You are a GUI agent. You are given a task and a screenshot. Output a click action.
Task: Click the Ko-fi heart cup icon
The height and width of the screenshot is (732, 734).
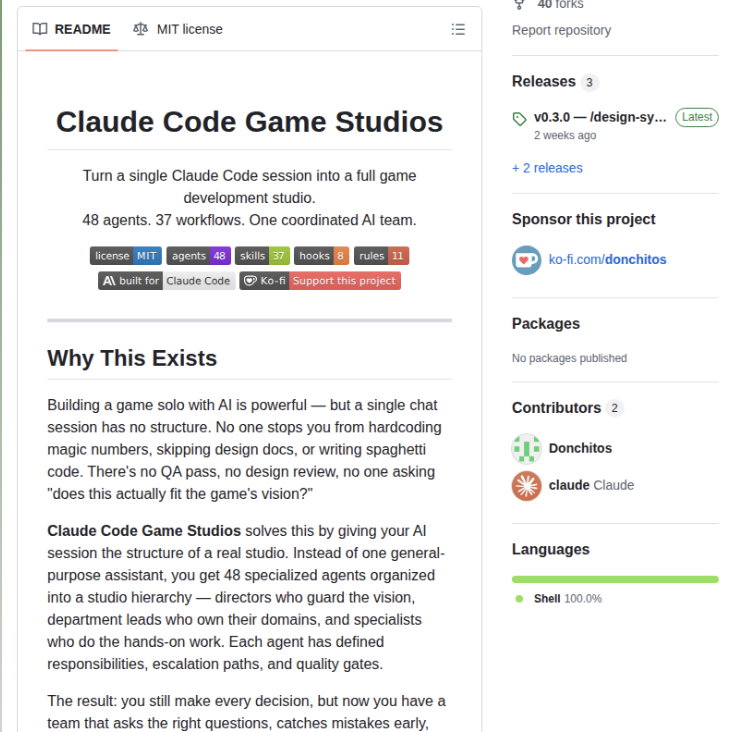(526, 260)
